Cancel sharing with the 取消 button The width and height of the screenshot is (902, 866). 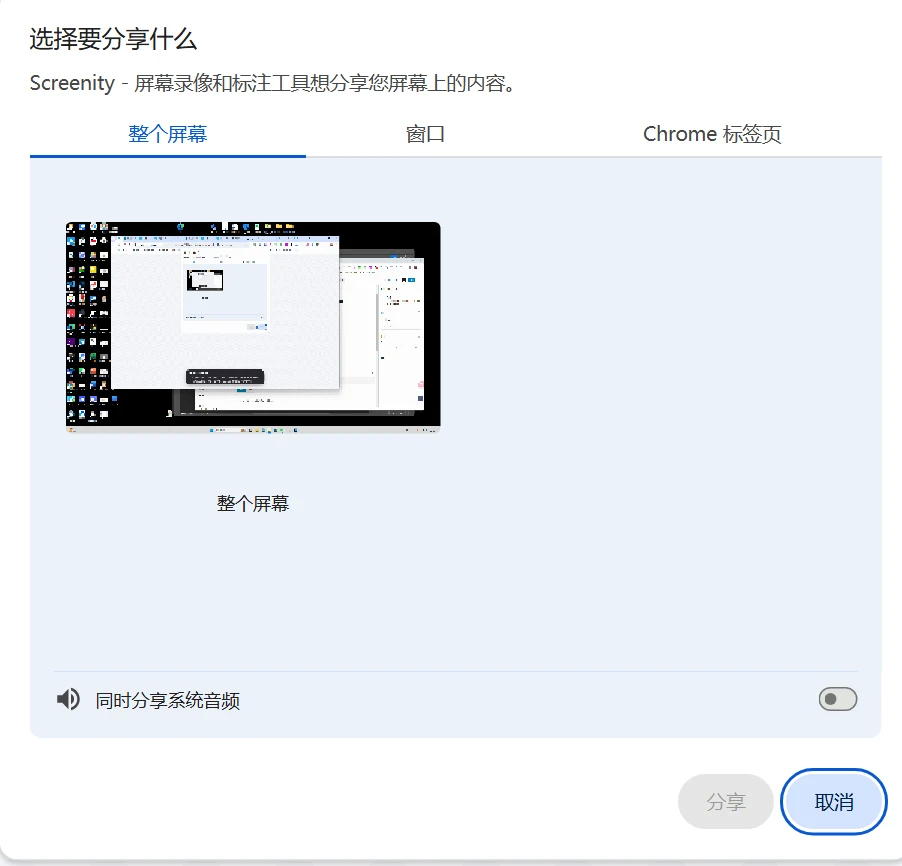(833, 802)
